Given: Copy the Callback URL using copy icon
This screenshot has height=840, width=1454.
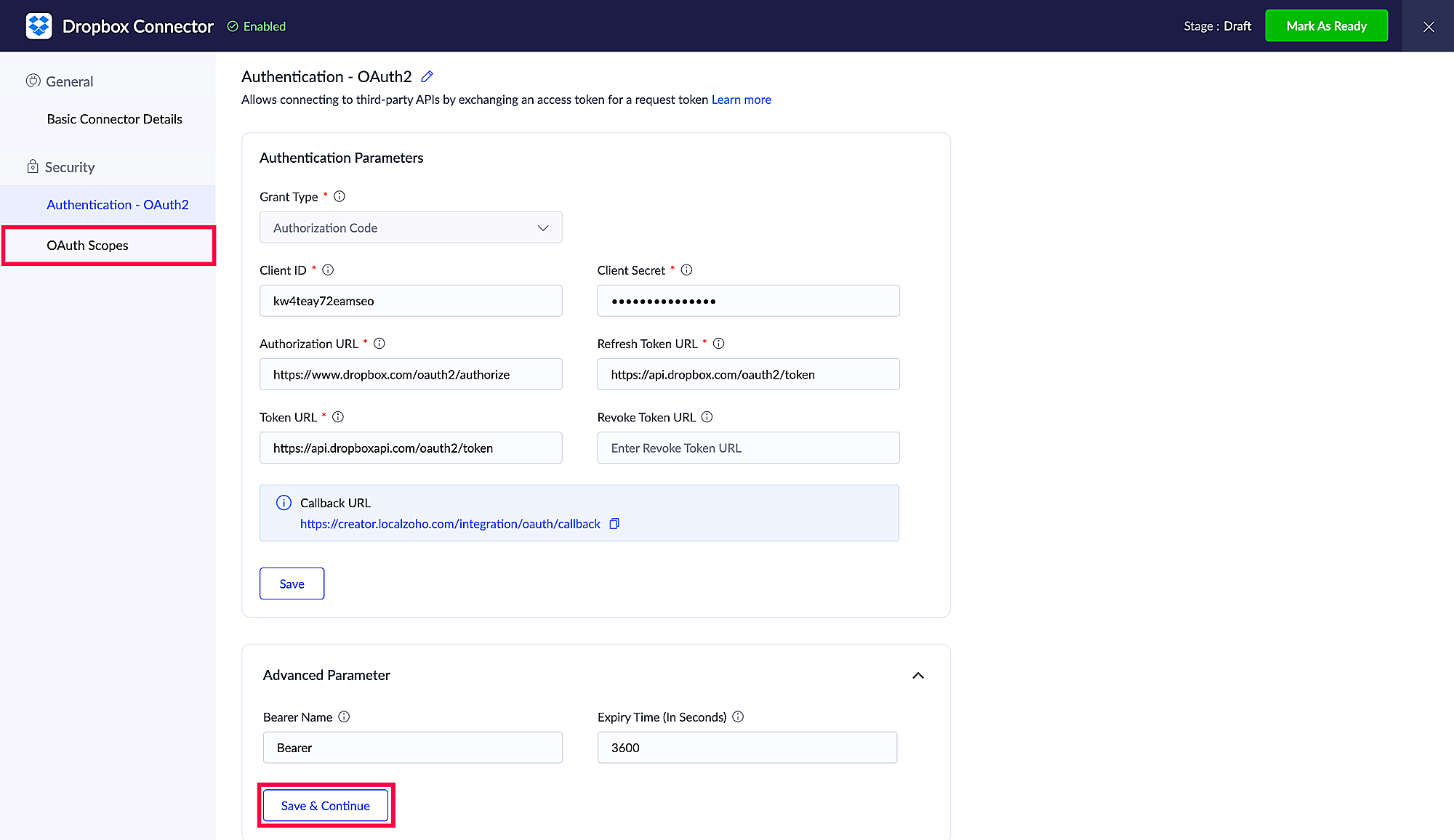Looking at the screenshot, I should point(614,524).
